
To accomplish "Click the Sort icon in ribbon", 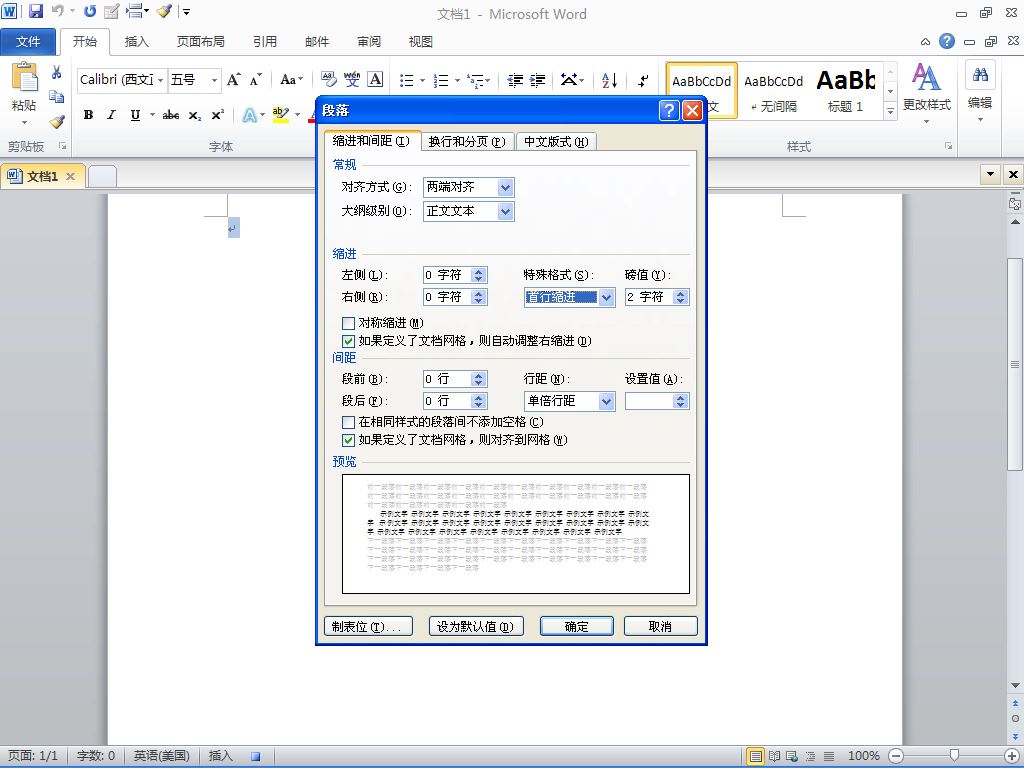I will 610,80.
